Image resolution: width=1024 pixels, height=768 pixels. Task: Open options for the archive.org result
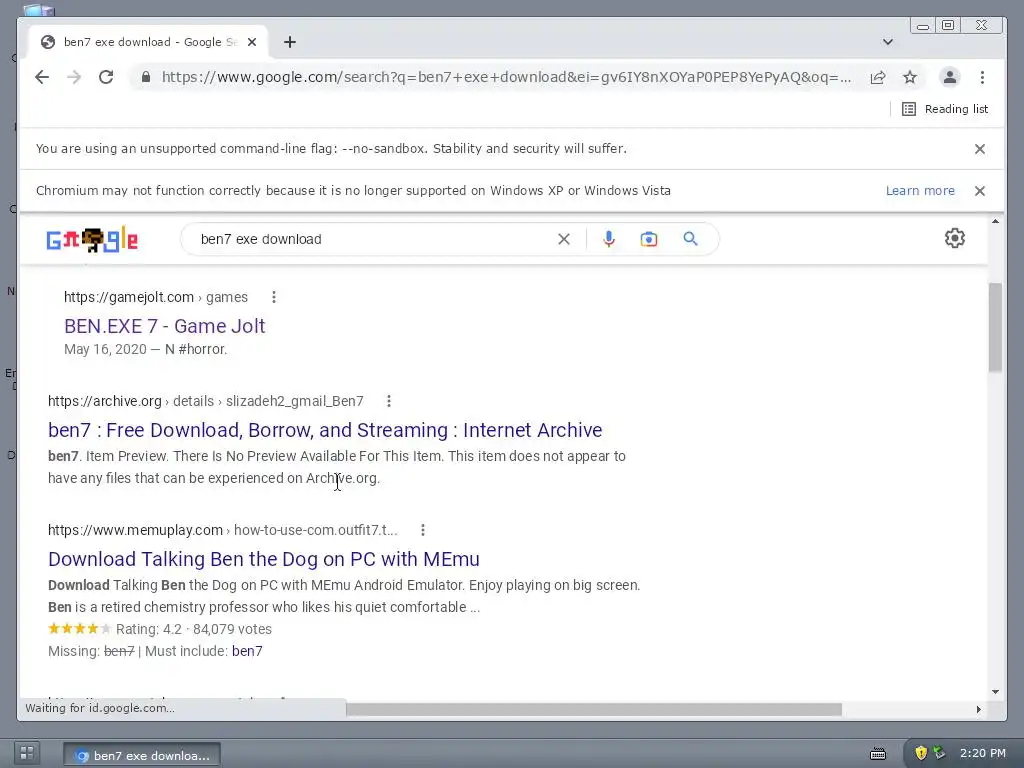389,401
